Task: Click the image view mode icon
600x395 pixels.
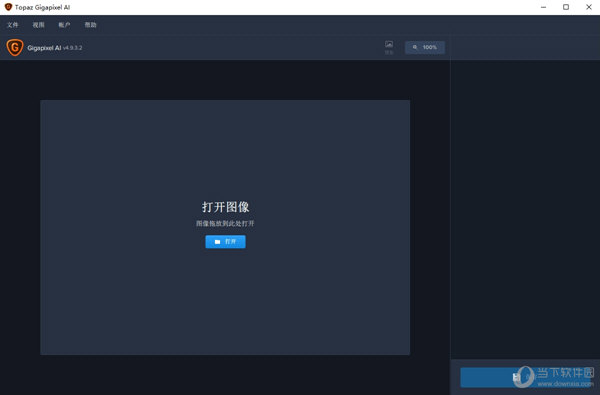Action: 389,47
